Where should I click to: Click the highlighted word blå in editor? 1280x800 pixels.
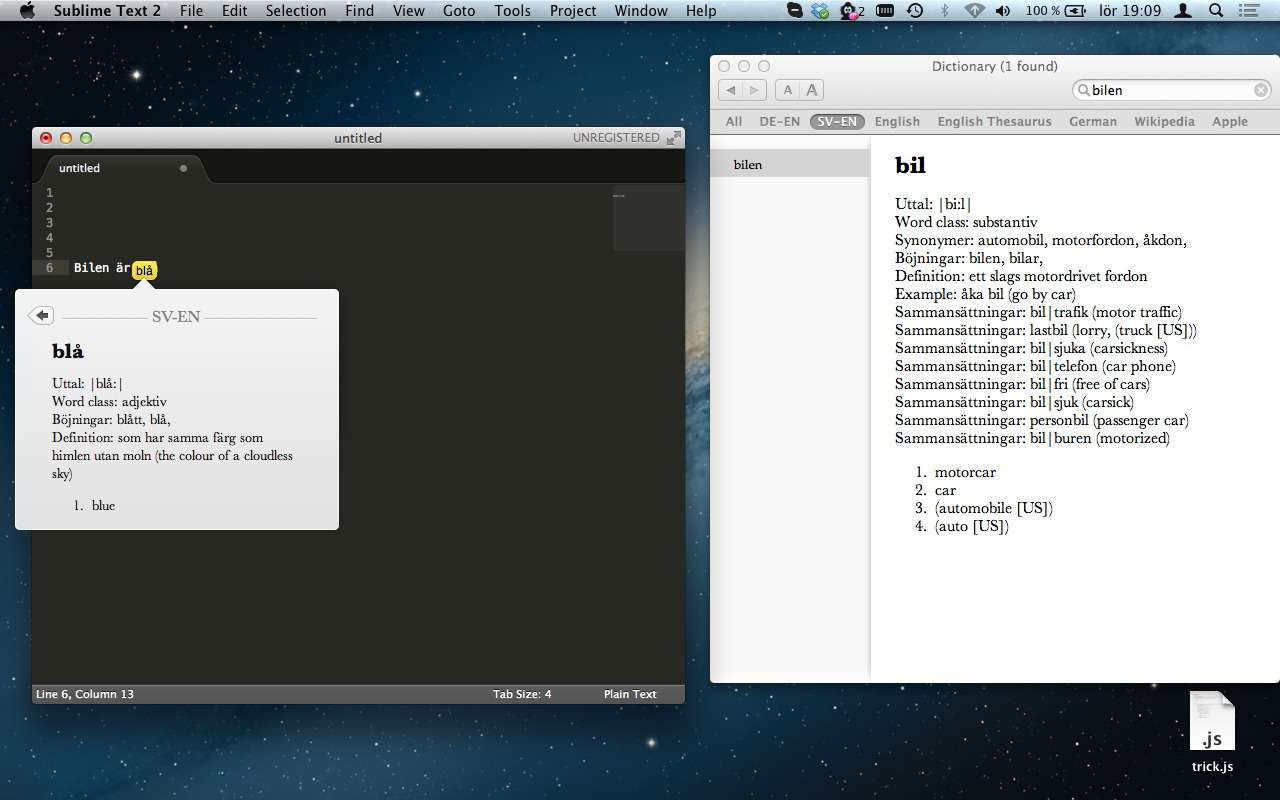tap(144, 270)
